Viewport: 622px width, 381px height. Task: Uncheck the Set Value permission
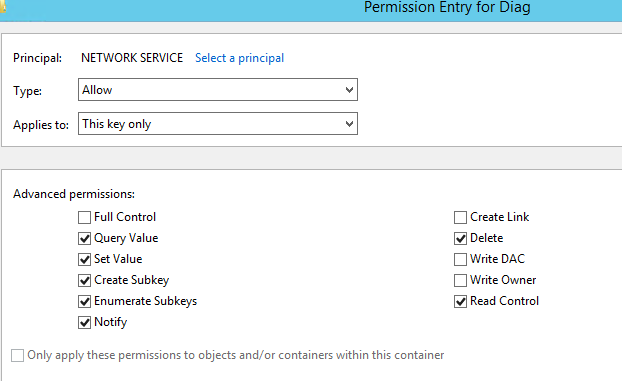[84, 260]
